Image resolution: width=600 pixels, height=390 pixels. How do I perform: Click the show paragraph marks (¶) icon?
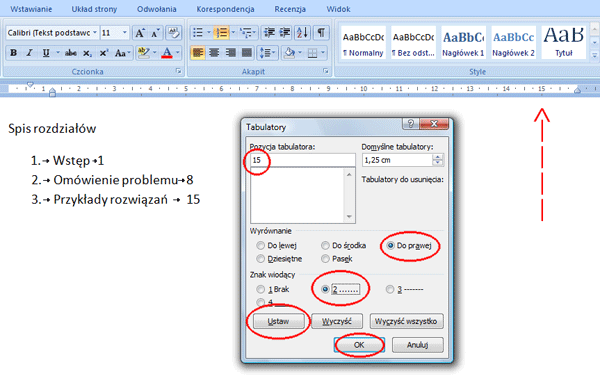coord(321,33)
